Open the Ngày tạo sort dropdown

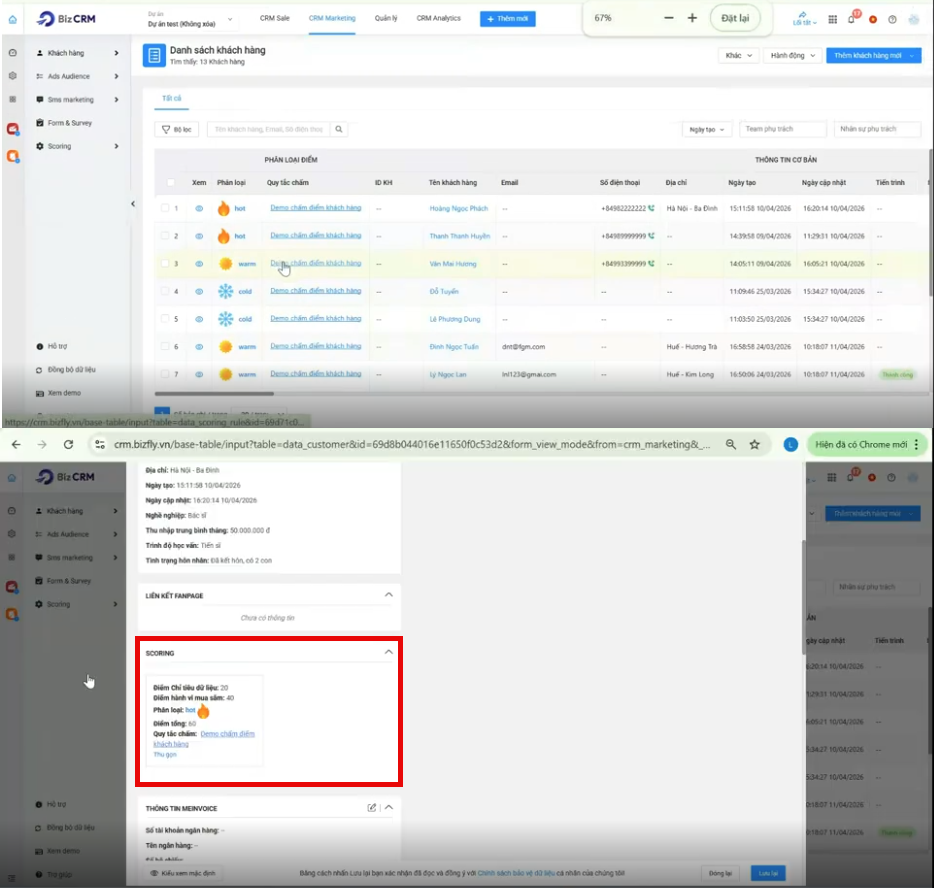(x=706, y=129)
